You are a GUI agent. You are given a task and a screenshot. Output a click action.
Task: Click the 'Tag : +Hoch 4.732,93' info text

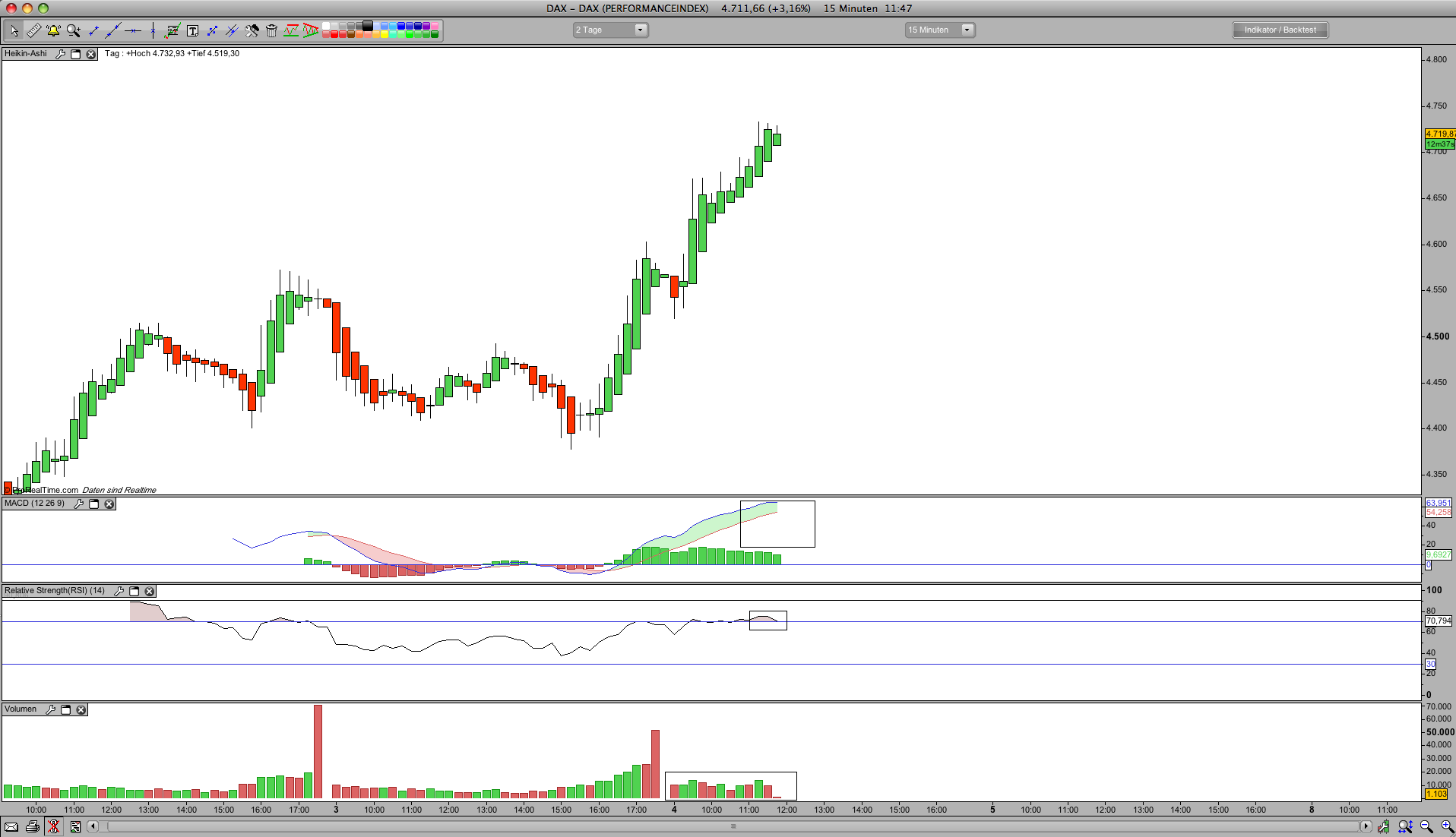click(144, 54)
